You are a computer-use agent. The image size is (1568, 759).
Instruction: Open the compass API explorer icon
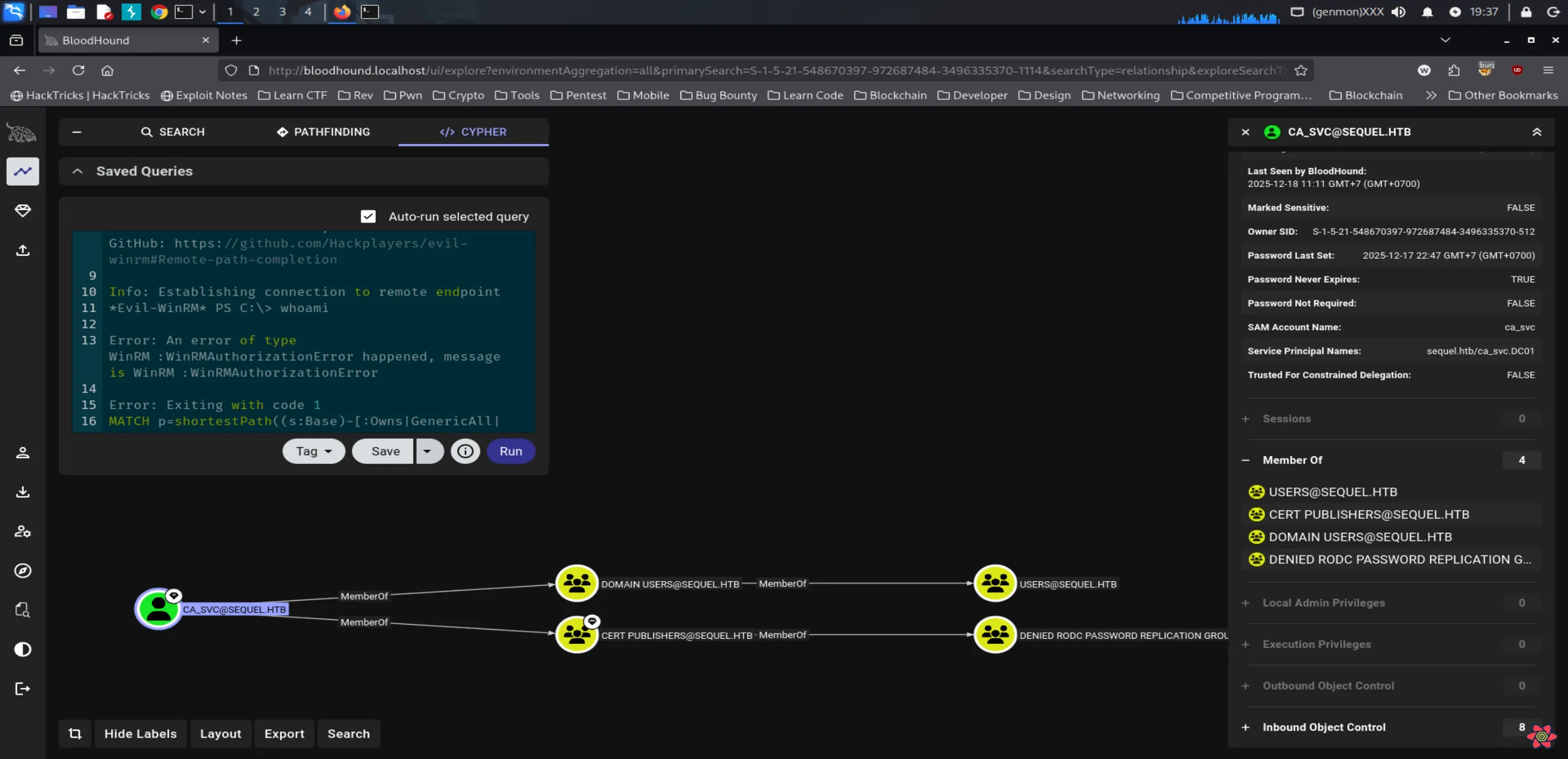pos(23,571)
